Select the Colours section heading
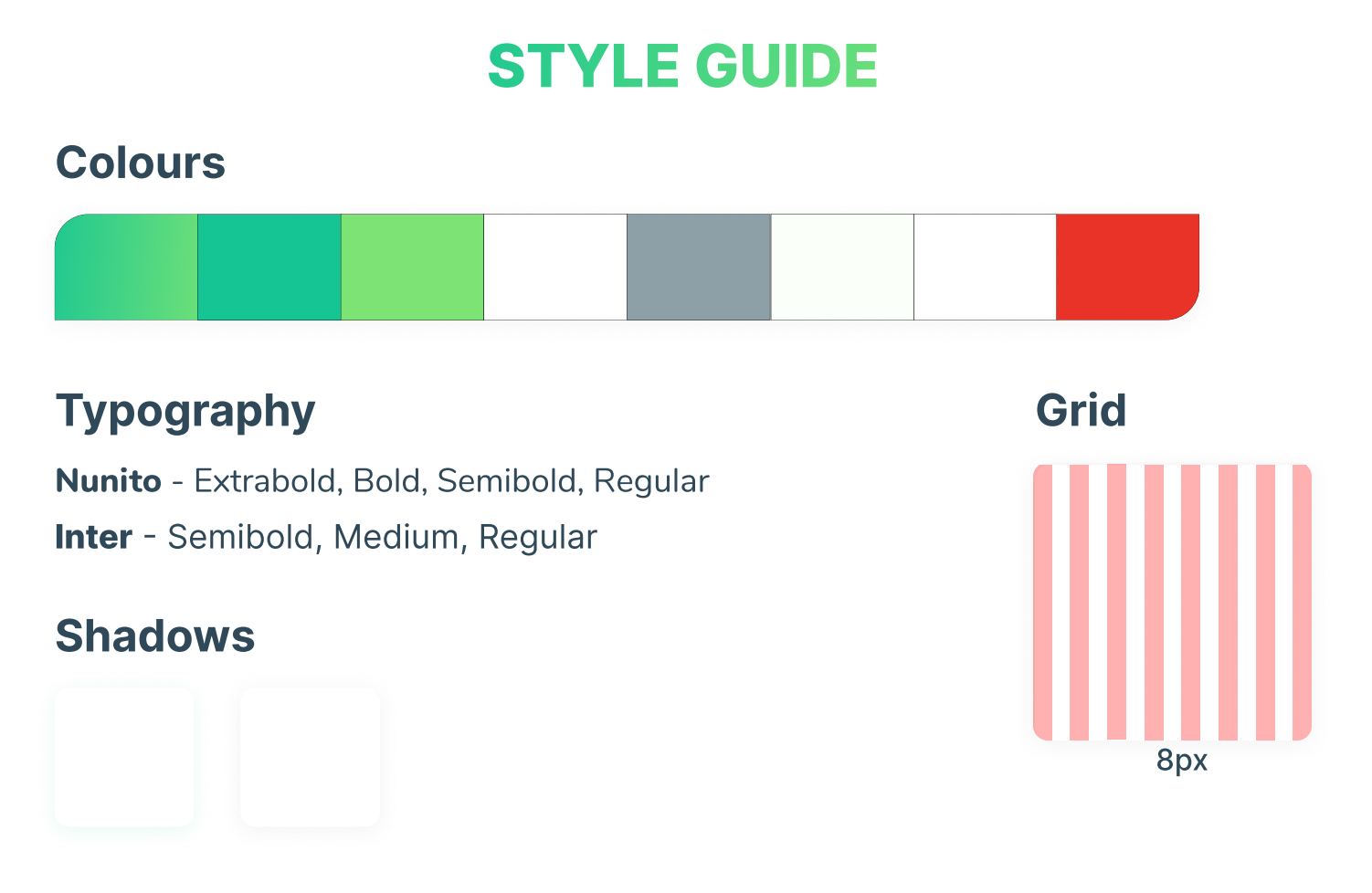This screenshot has width=1372, height=893. [x=141, y=163]
